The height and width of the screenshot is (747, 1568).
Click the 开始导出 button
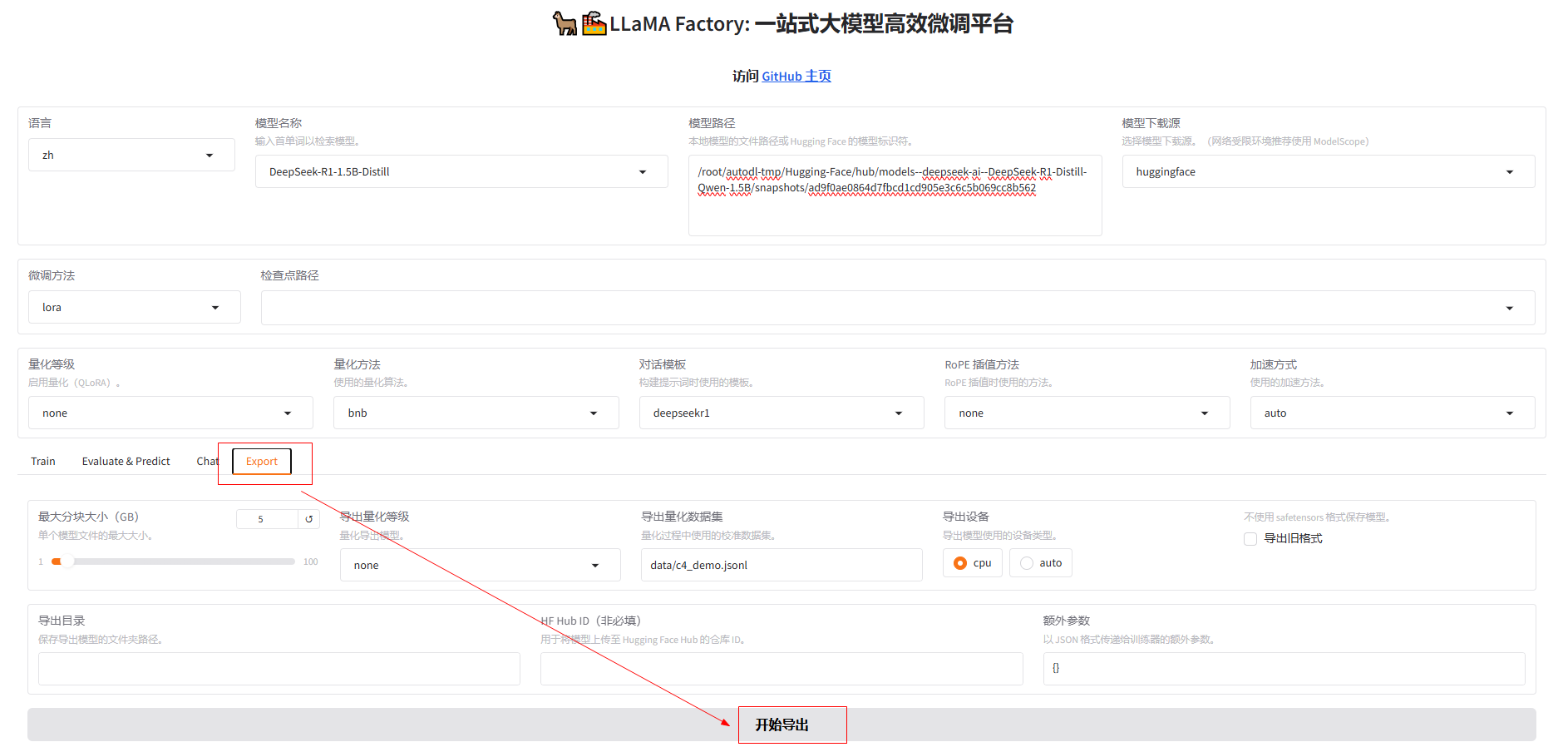pos(782,725)
